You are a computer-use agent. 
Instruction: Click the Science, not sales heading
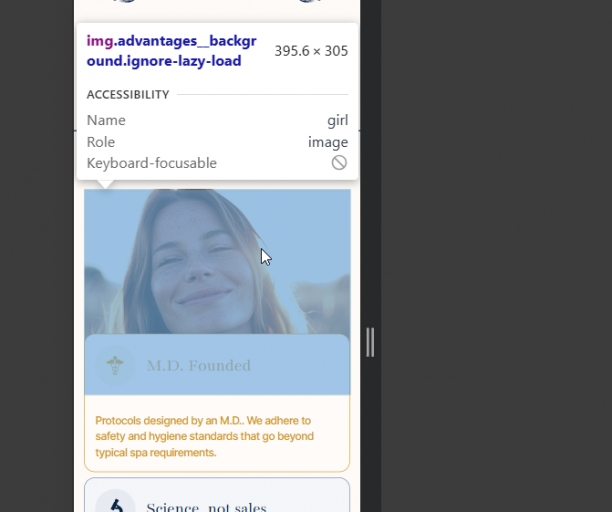(x=206, y=507)
